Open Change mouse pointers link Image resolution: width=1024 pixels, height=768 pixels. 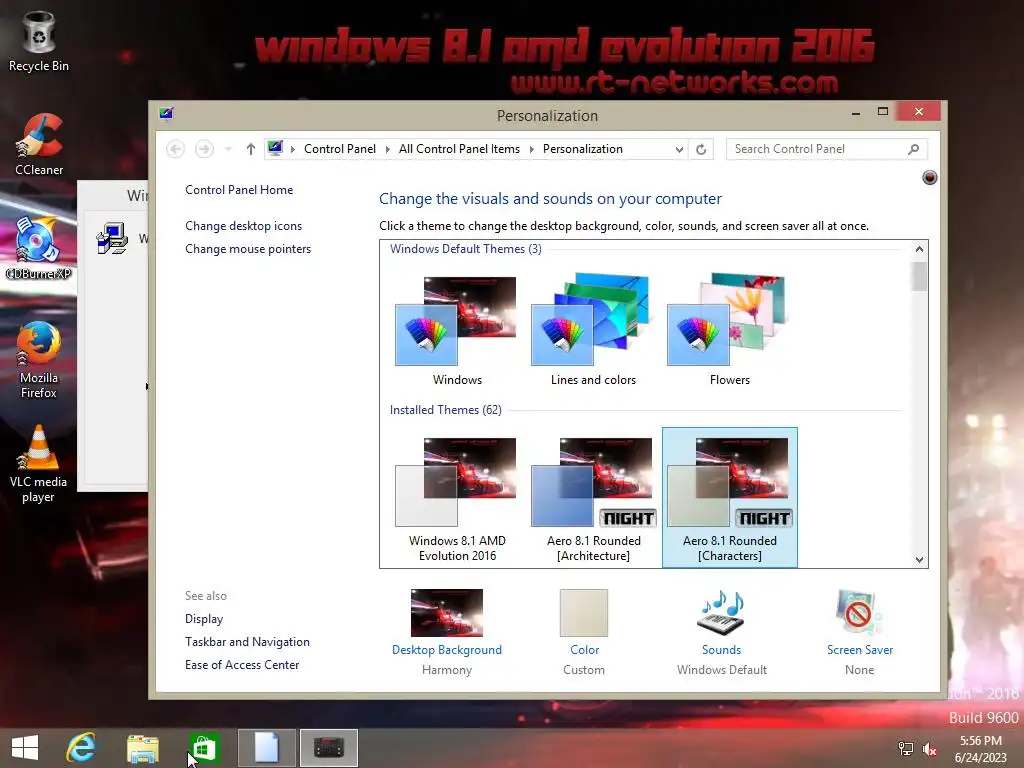click(248, 249)
